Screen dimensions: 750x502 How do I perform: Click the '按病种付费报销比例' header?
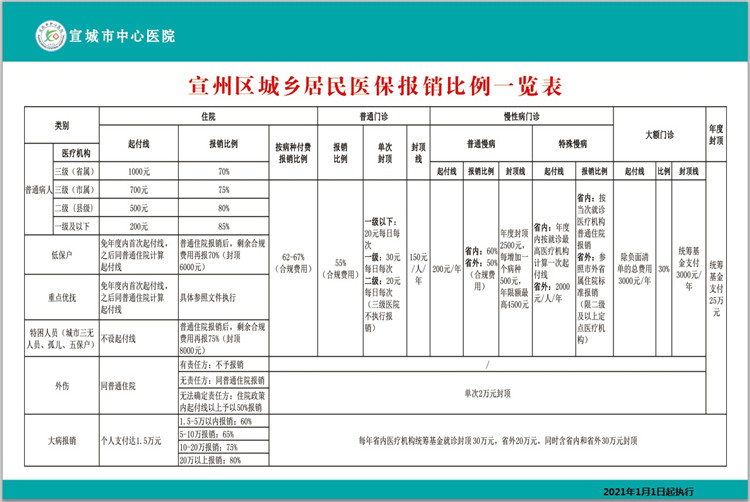point(293,153)
